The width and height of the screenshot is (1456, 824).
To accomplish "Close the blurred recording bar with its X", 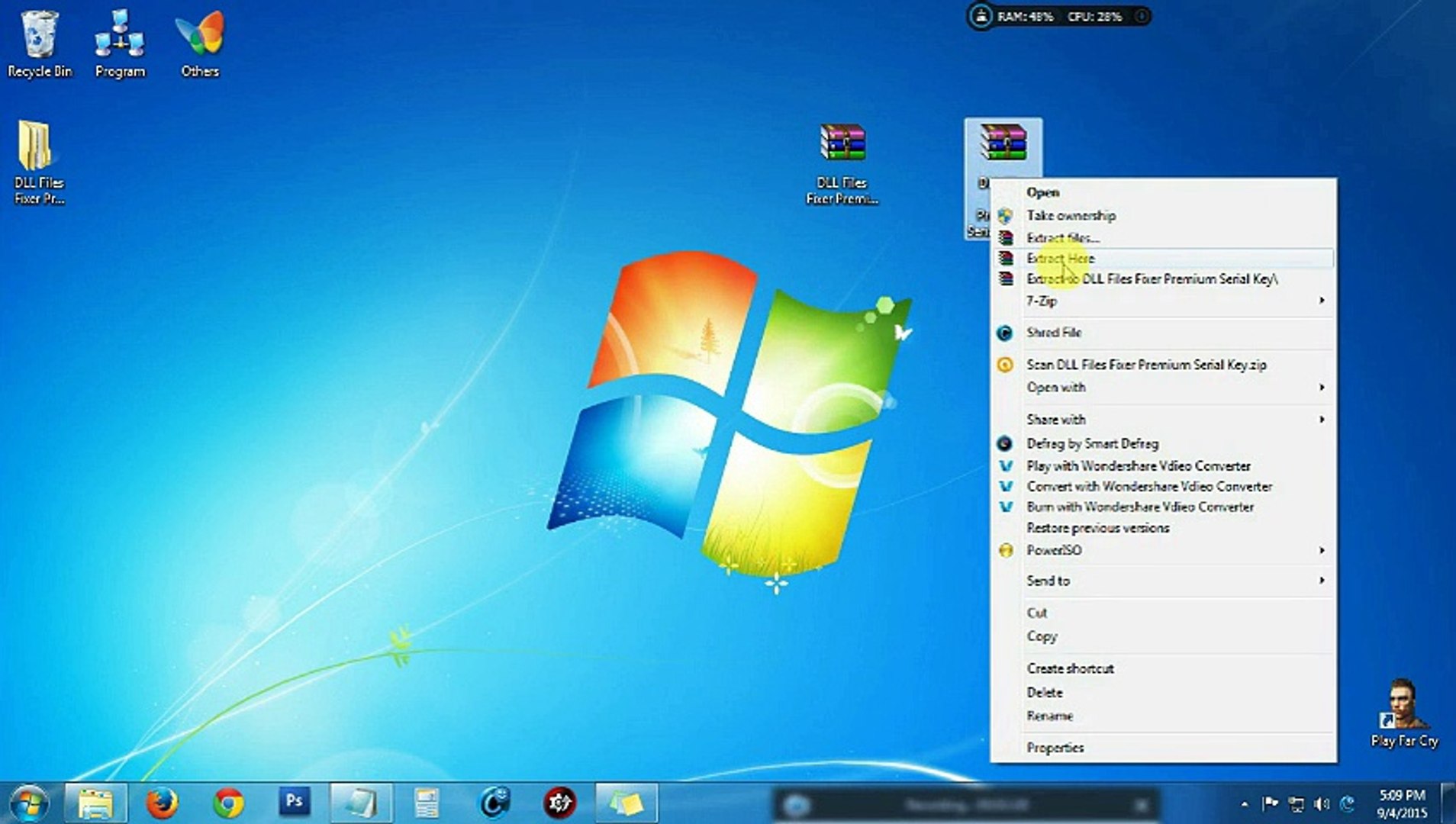I will pos(1141,805).
